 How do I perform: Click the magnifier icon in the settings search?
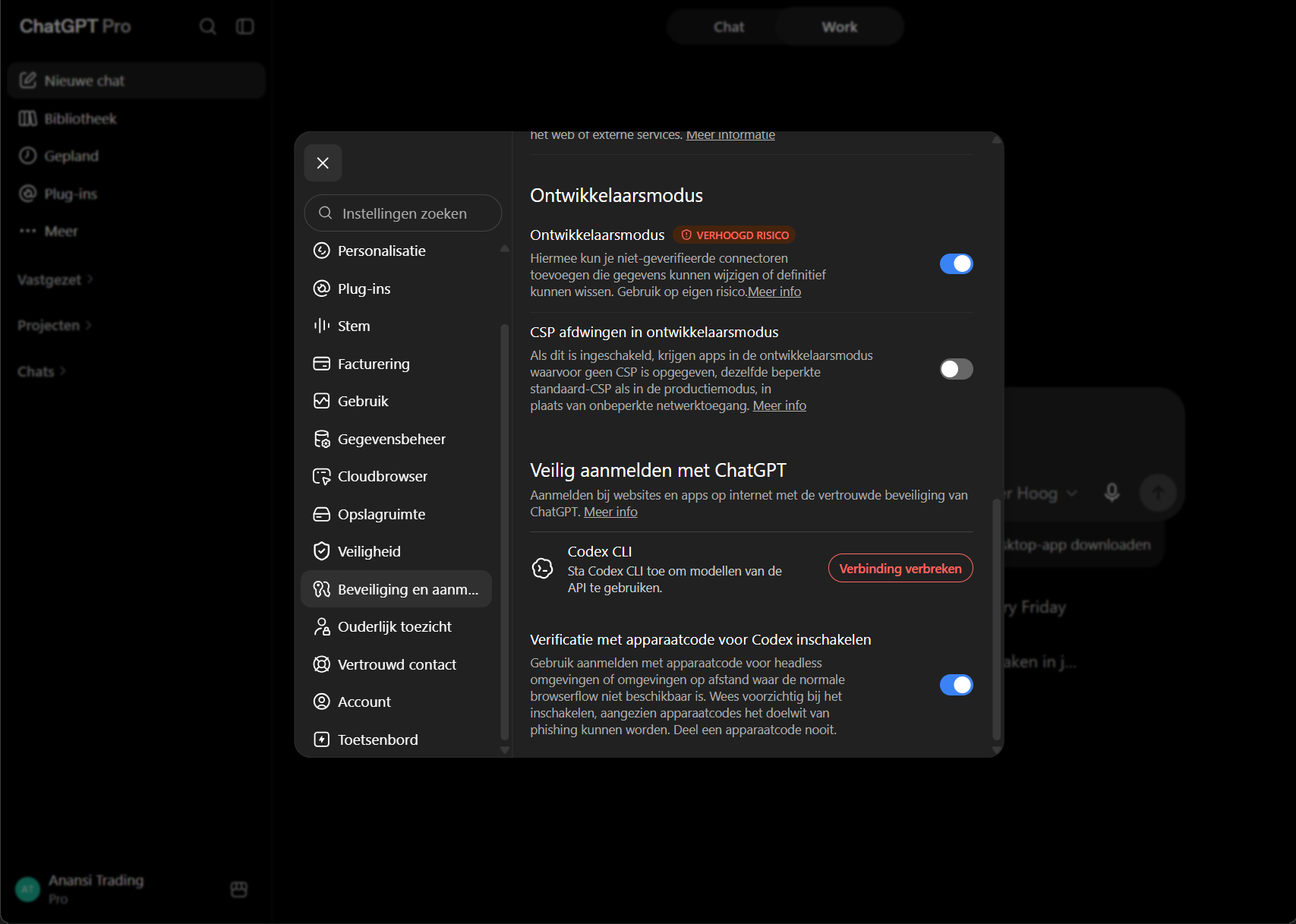(326, 213)
